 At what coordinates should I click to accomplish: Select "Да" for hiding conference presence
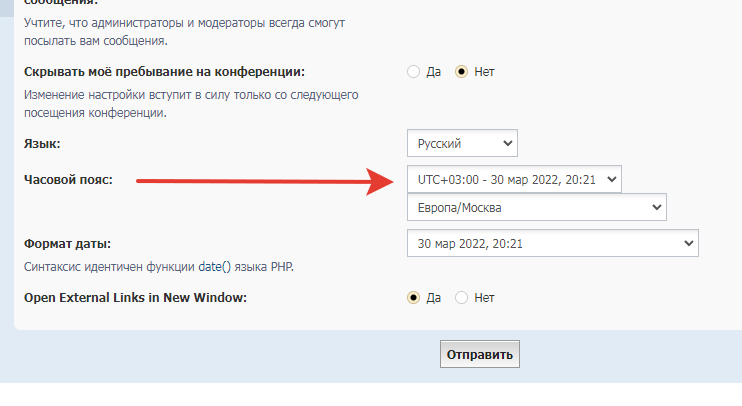(414, 72)
